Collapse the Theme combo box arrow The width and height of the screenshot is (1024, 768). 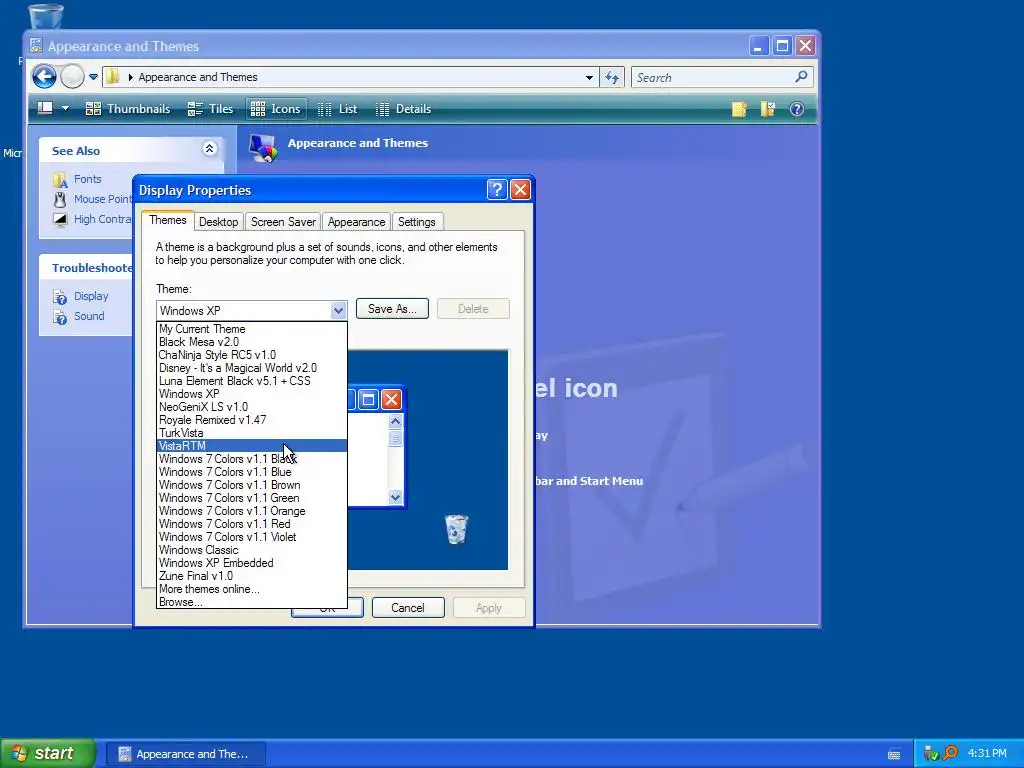(x=338, y=311)
